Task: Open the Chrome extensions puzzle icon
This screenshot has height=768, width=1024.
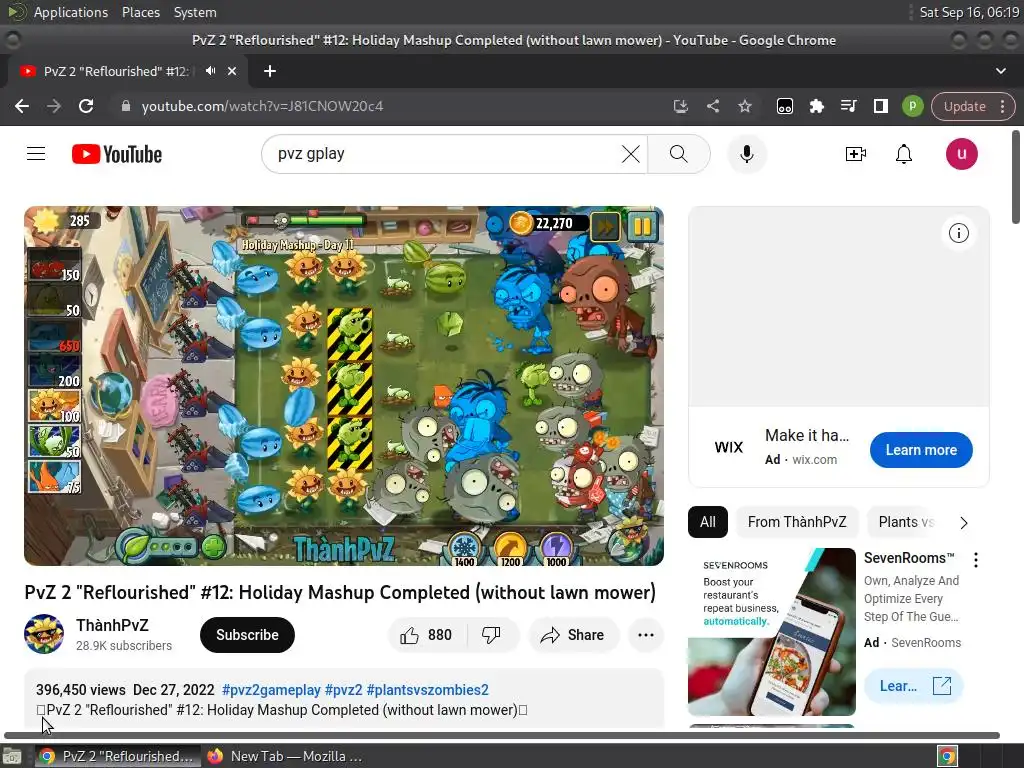Action: coord(816,106)
